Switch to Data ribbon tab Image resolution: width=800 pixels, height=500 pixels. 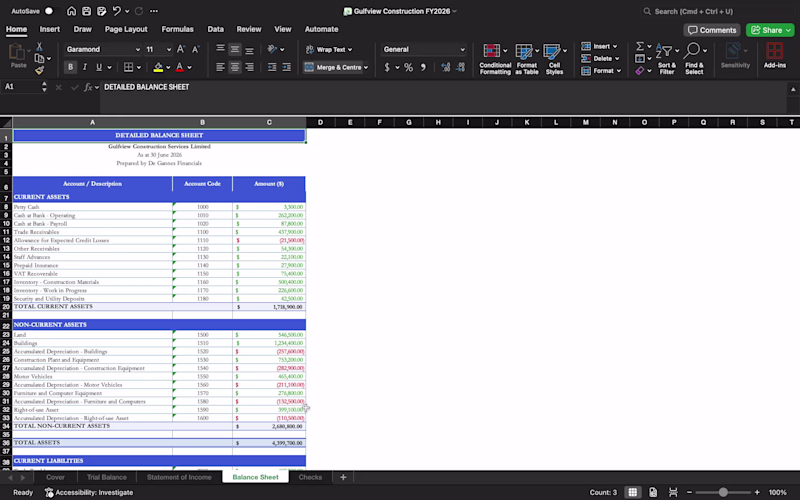[215, 29]
